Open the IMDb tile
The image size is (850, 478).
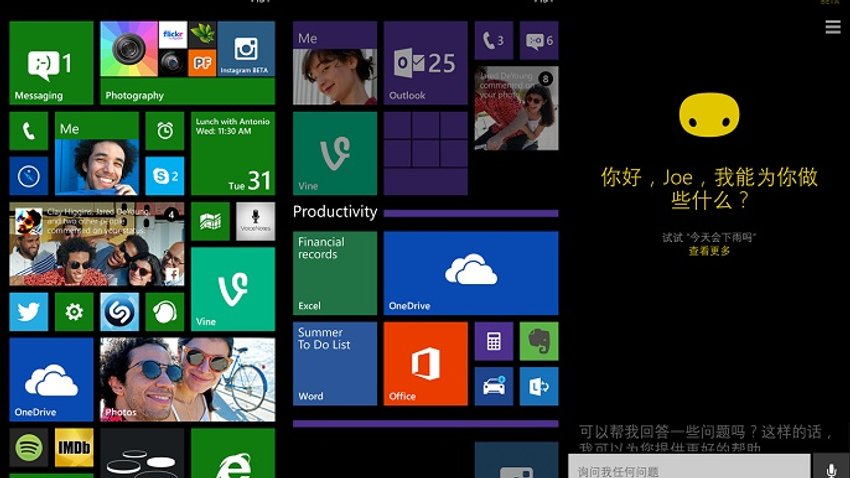(x=74, y=448)
